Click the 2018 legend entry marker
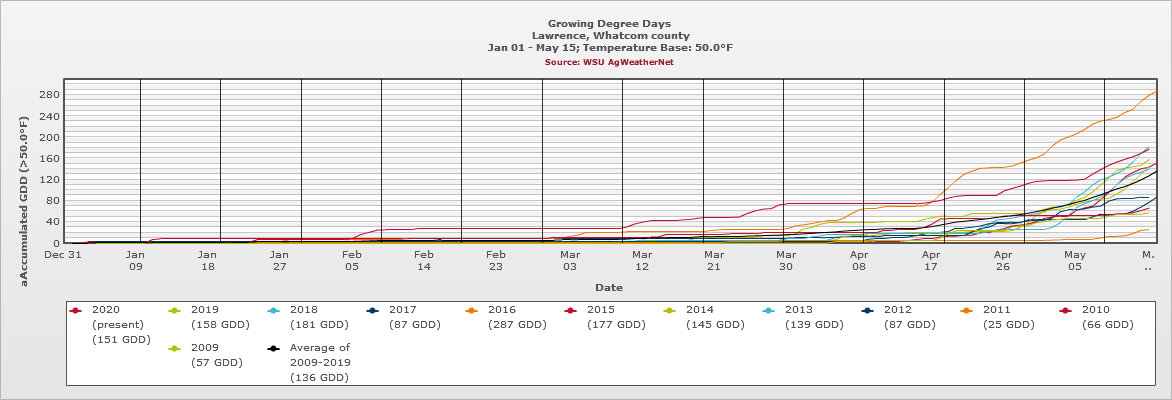The image size is (1172, 400). pyautogui.click(x=274, y=310)
